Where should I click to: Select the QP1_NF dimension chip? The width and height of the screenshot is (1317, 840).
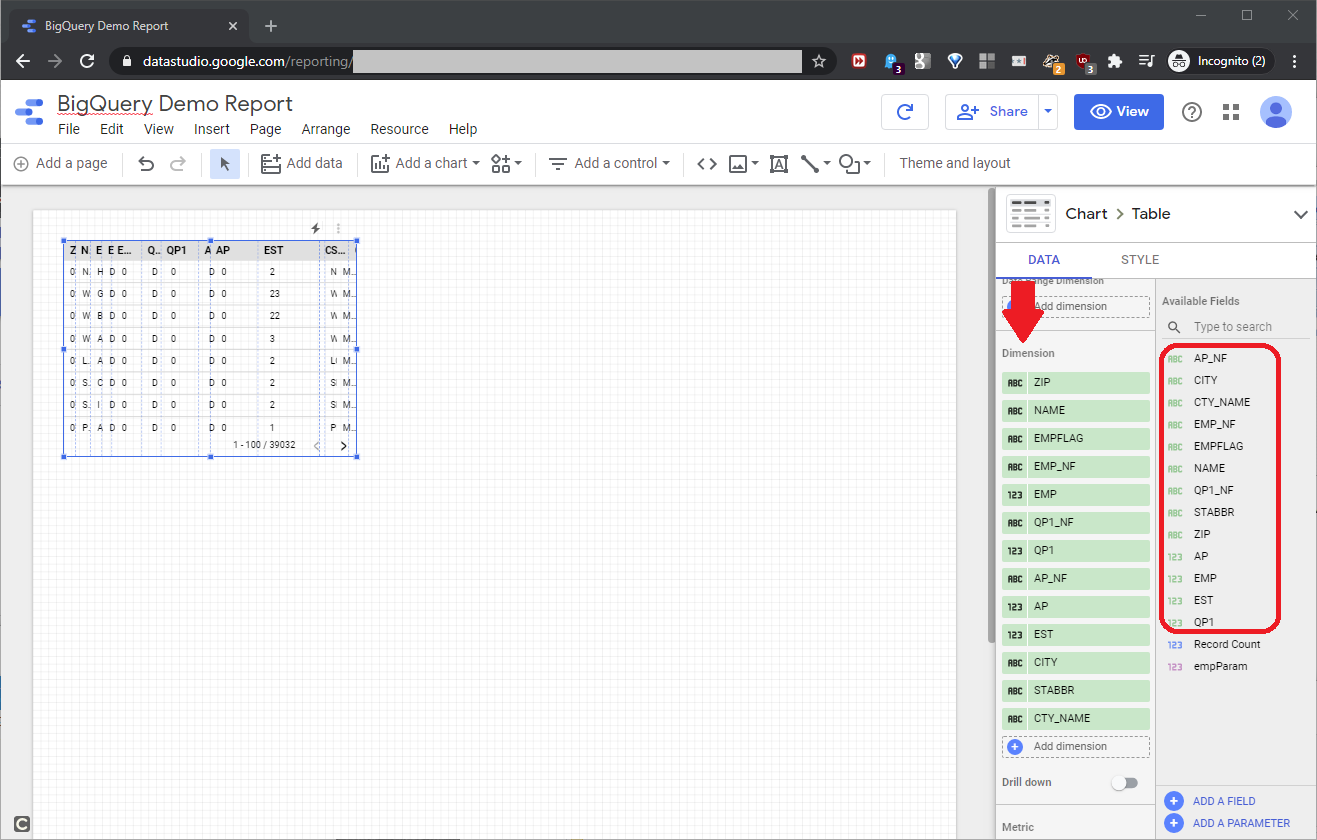tap(1076, 522)
